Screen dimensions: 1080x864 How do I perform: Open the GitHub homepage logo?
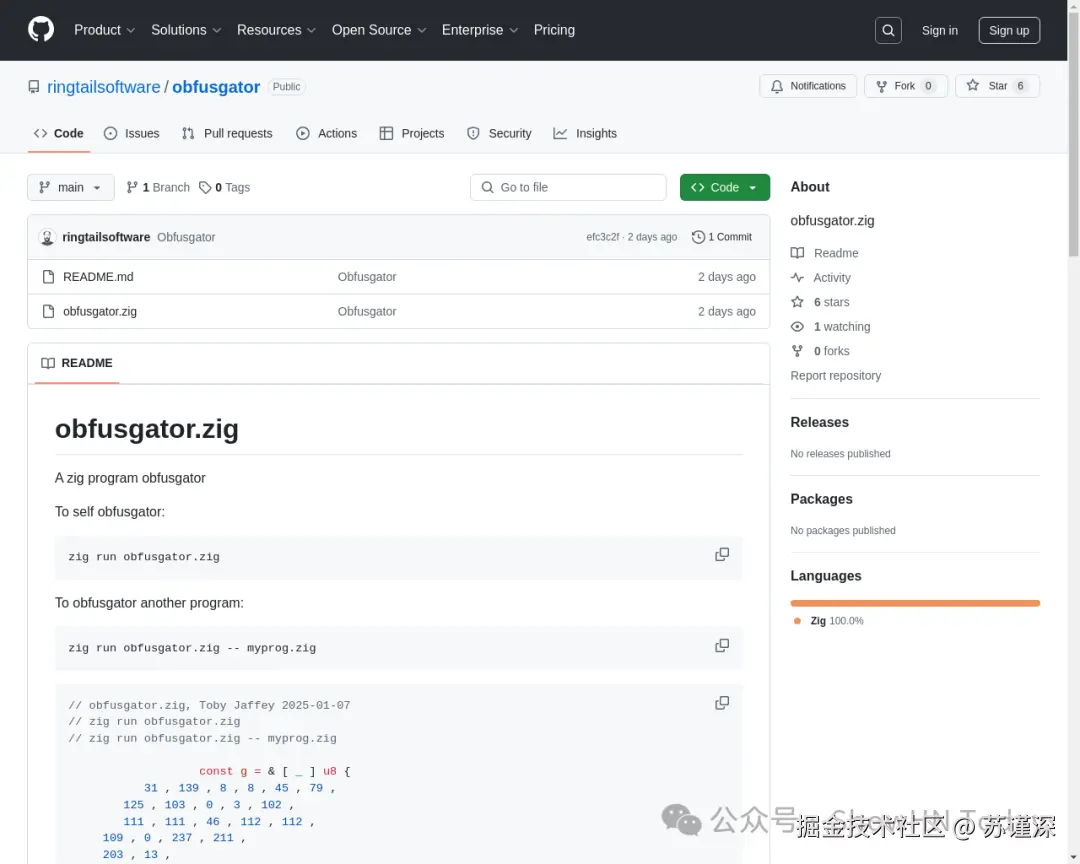(x=41, y=30)
